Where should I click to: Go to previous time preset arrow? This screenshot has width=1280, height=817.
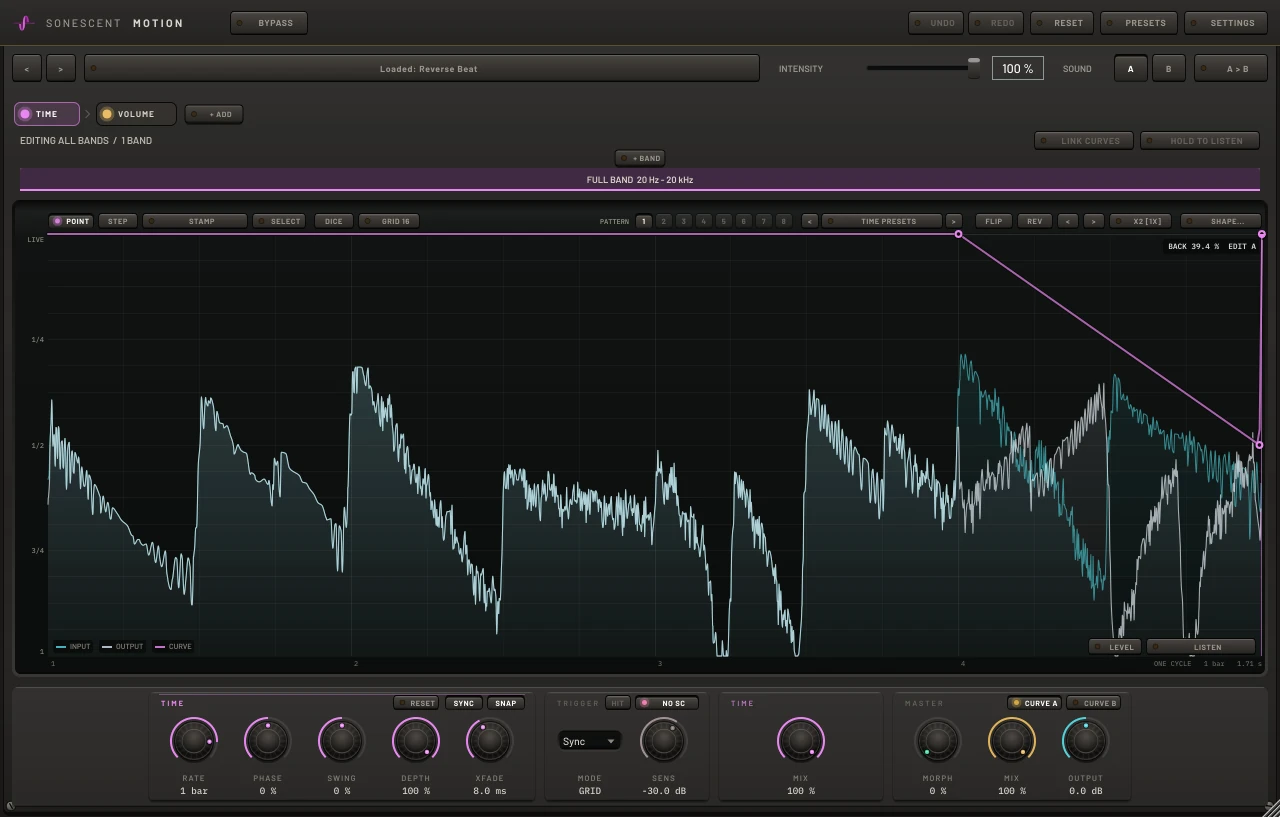(810, 221)
